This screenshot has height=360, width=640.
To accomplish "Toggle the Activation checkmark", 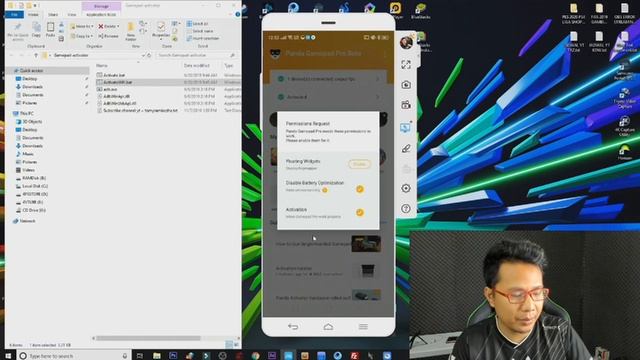I will (x=360, y=212).
